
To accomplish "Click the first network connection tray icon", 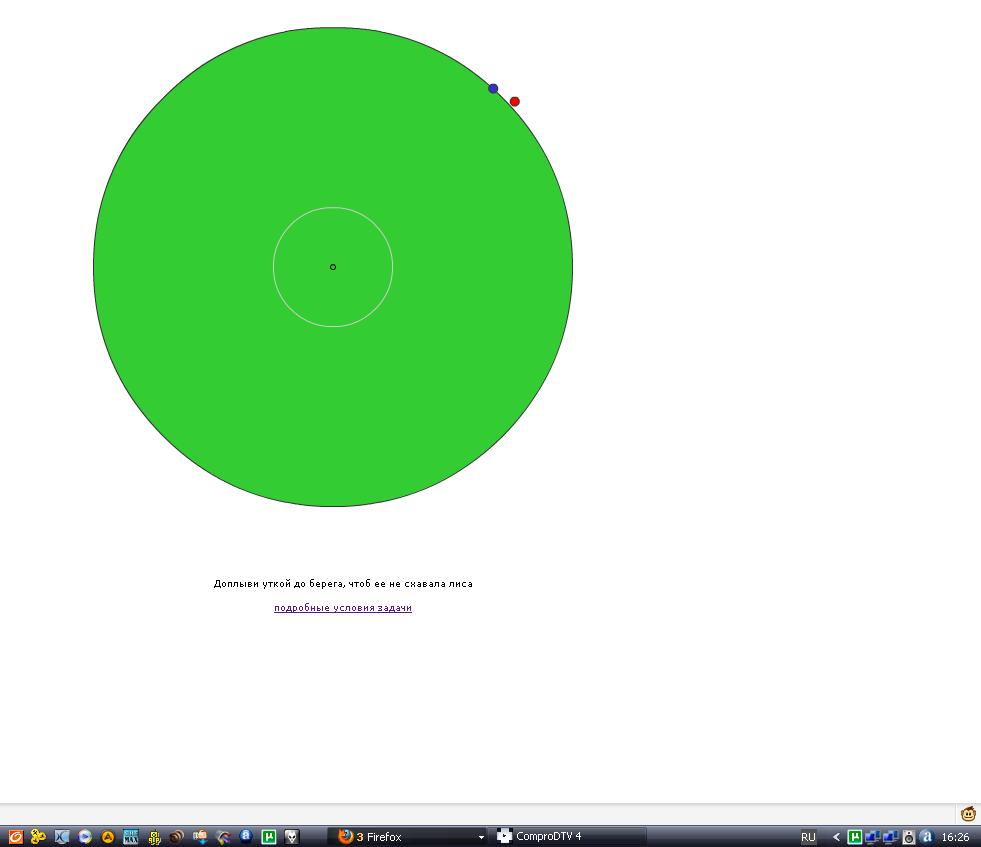I will 873,837.
